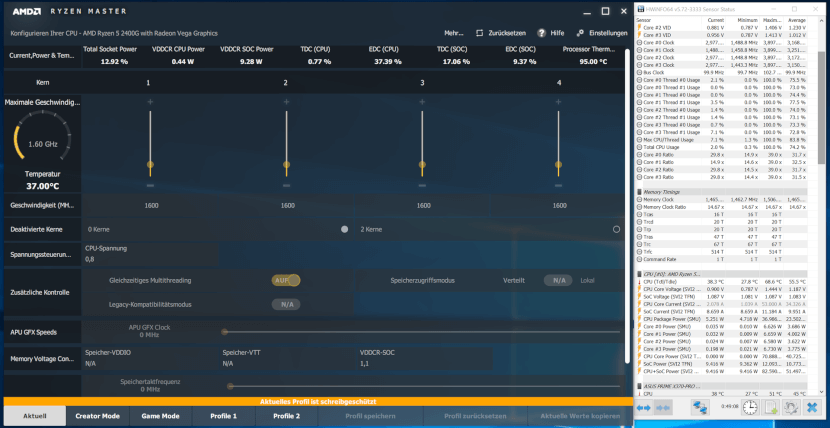Viewport: 830px width, 428px height.
Task: Click Aktuelle Werte kopieren button
Action: click(580, 416)
